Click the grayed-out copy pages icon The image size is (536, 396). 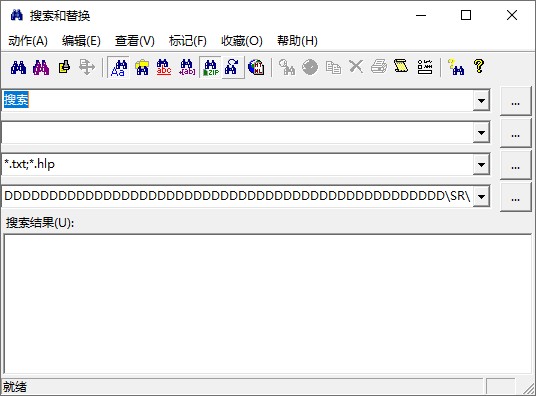click(333, 67)
